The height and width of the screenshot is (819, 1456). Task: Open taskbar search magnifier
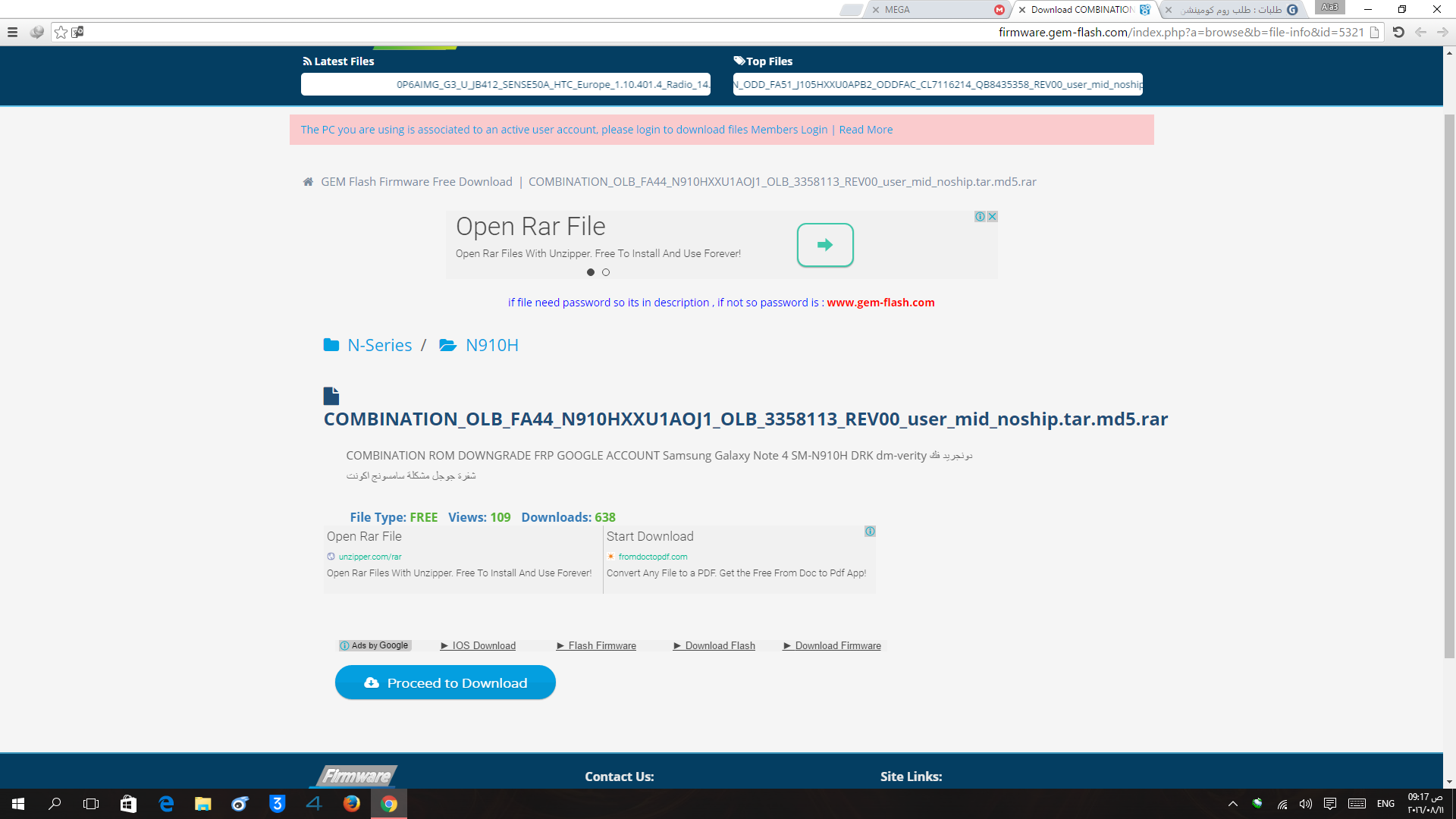(55, 804)
